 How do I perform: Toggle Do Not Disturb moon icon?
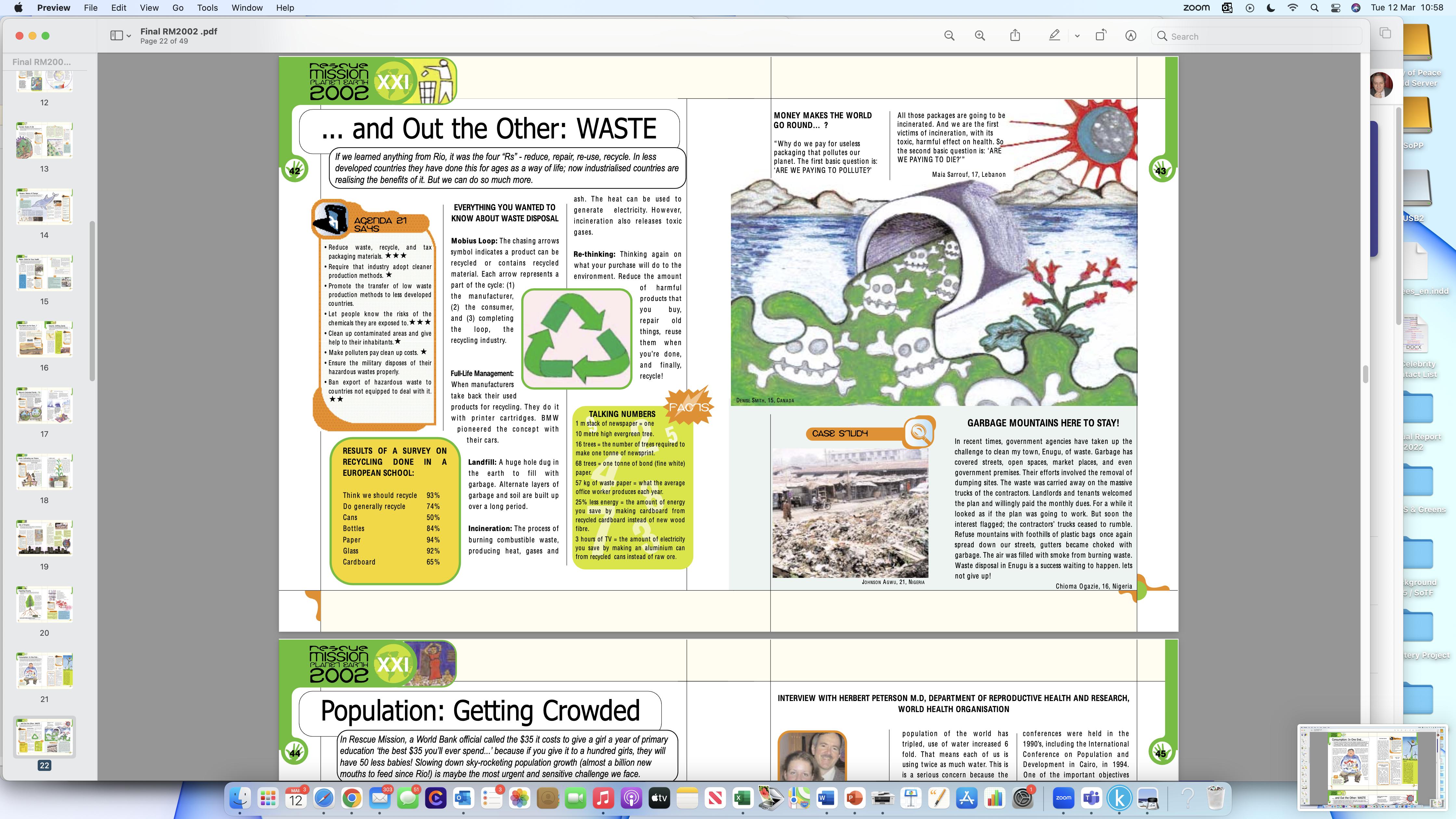[x=1271, y=8]
